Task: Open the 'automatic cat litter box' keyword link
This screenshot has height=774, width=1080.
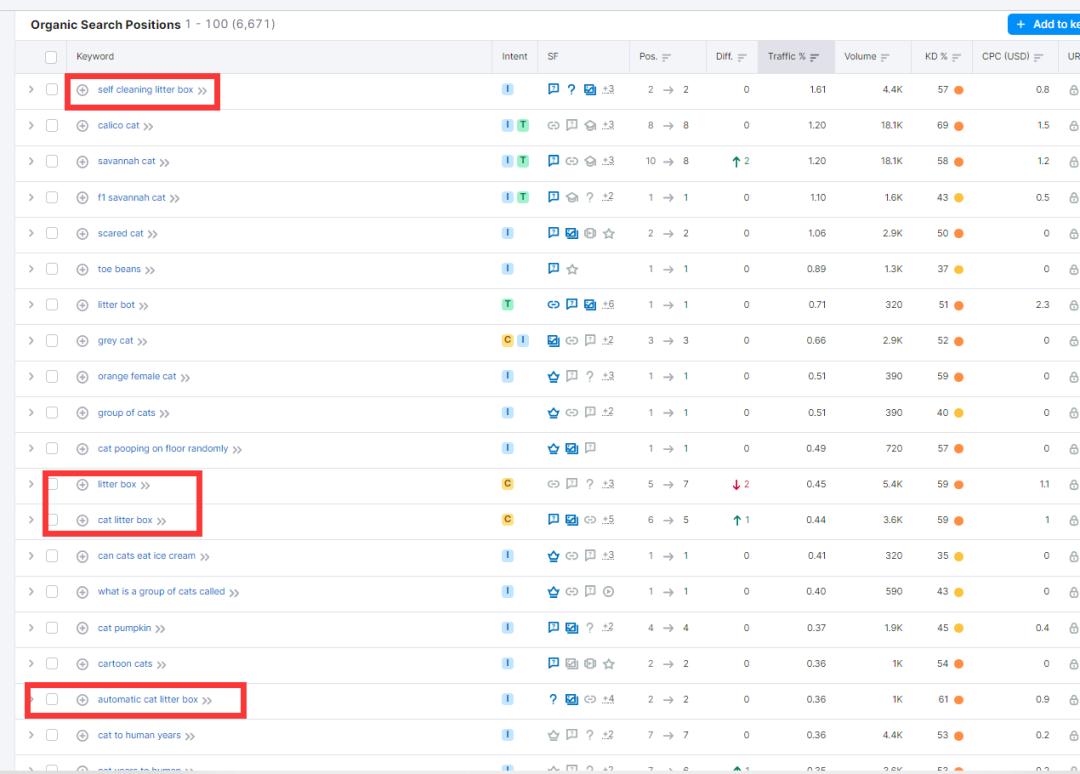Action: tap(147, 700)
